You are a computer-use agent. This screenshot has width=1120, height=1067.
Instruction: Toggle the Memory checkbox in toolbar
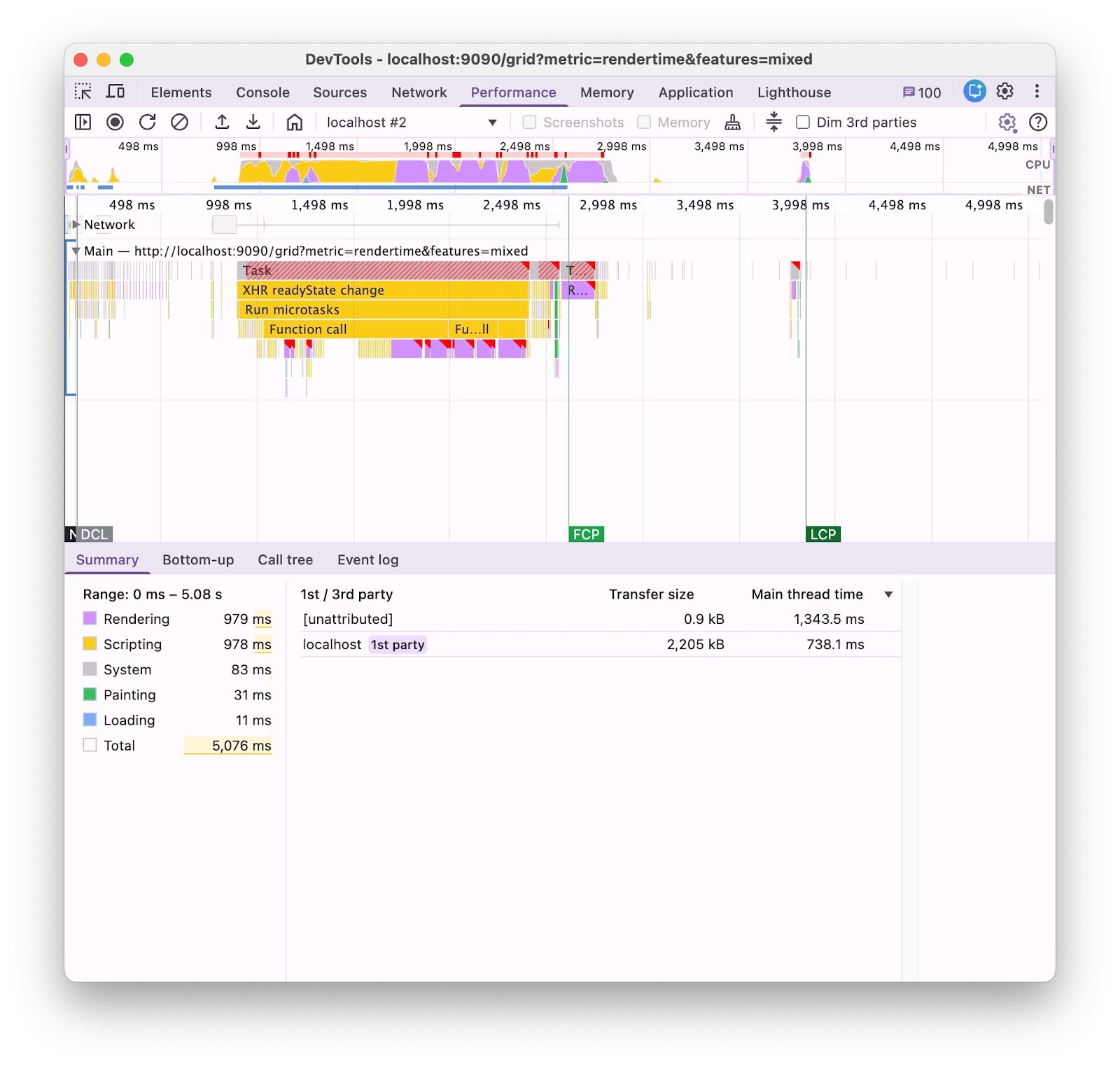[644, 123]
